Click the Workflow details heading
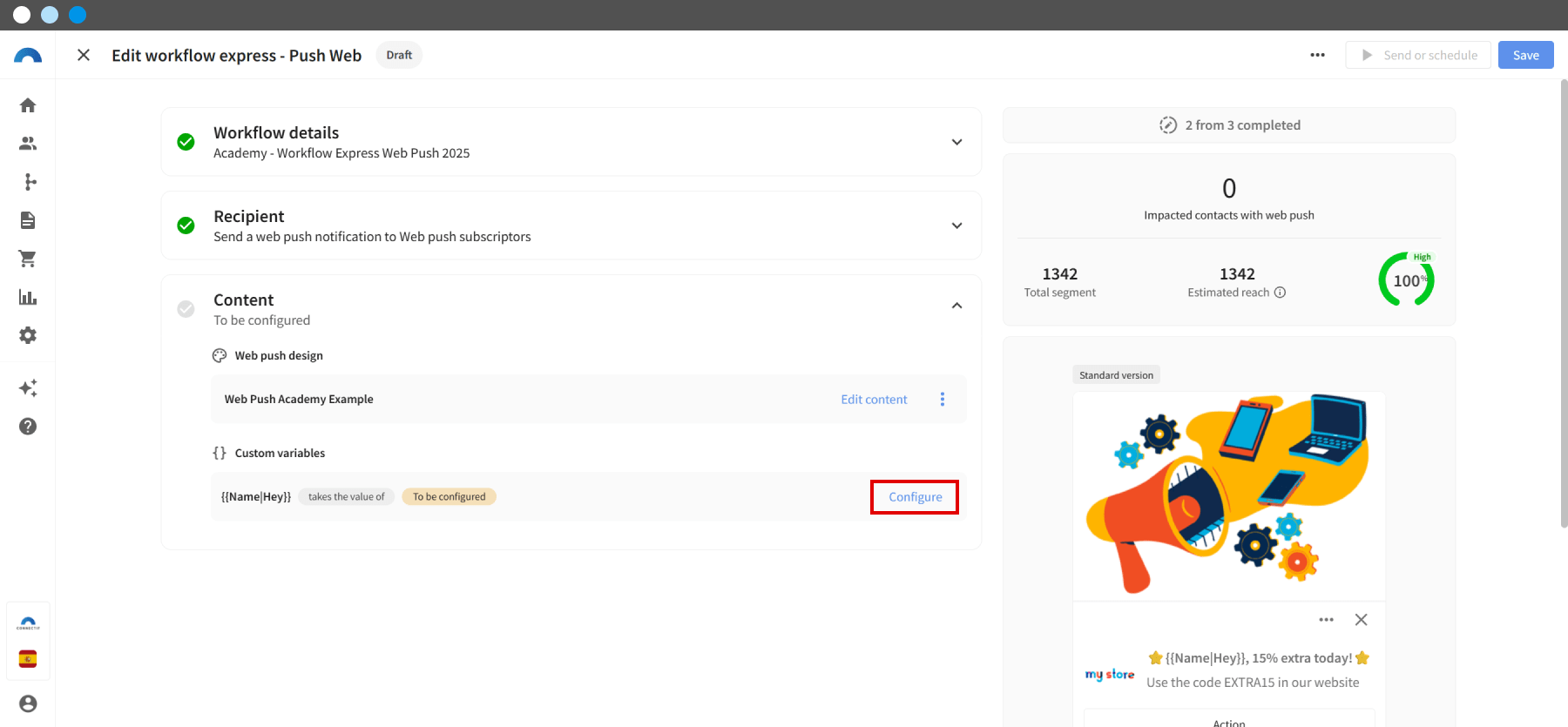1568x727 pixels. pyautogui.click(x=276, y=132)
